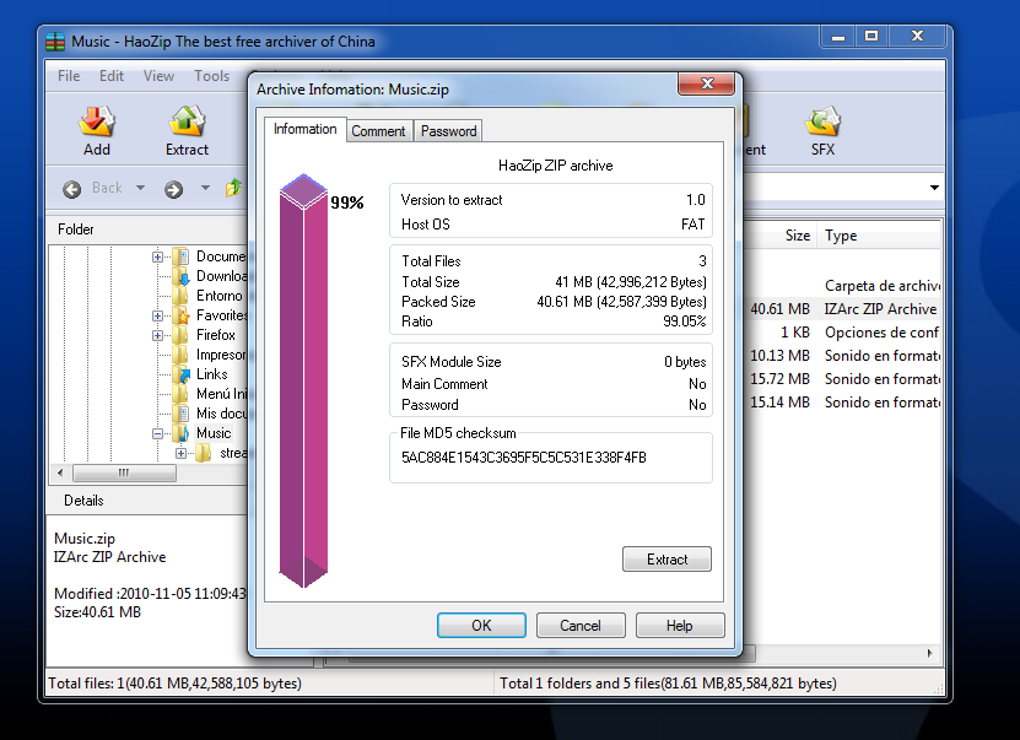Click the forward navigation arrow icon
This screenshot has width=1020, height=740.
coord(173,189)
